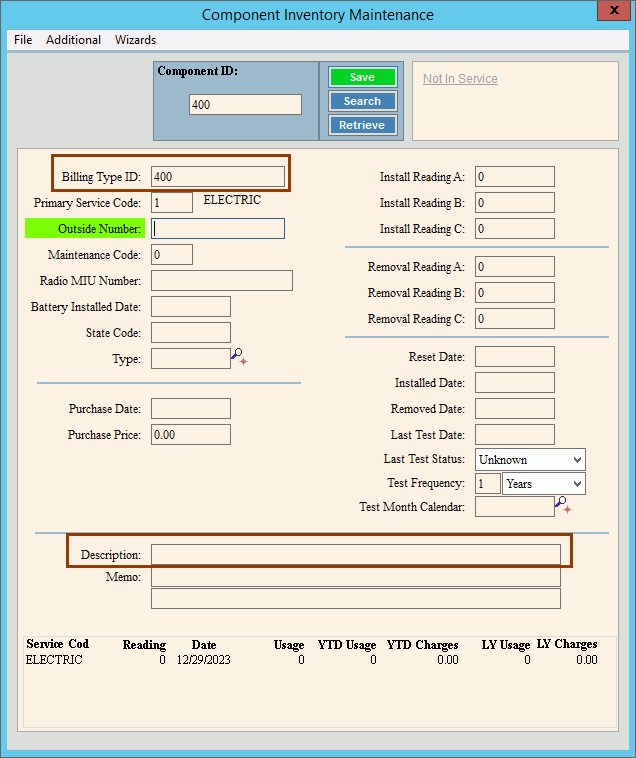Select the Install Reading A field

(514, 177)
